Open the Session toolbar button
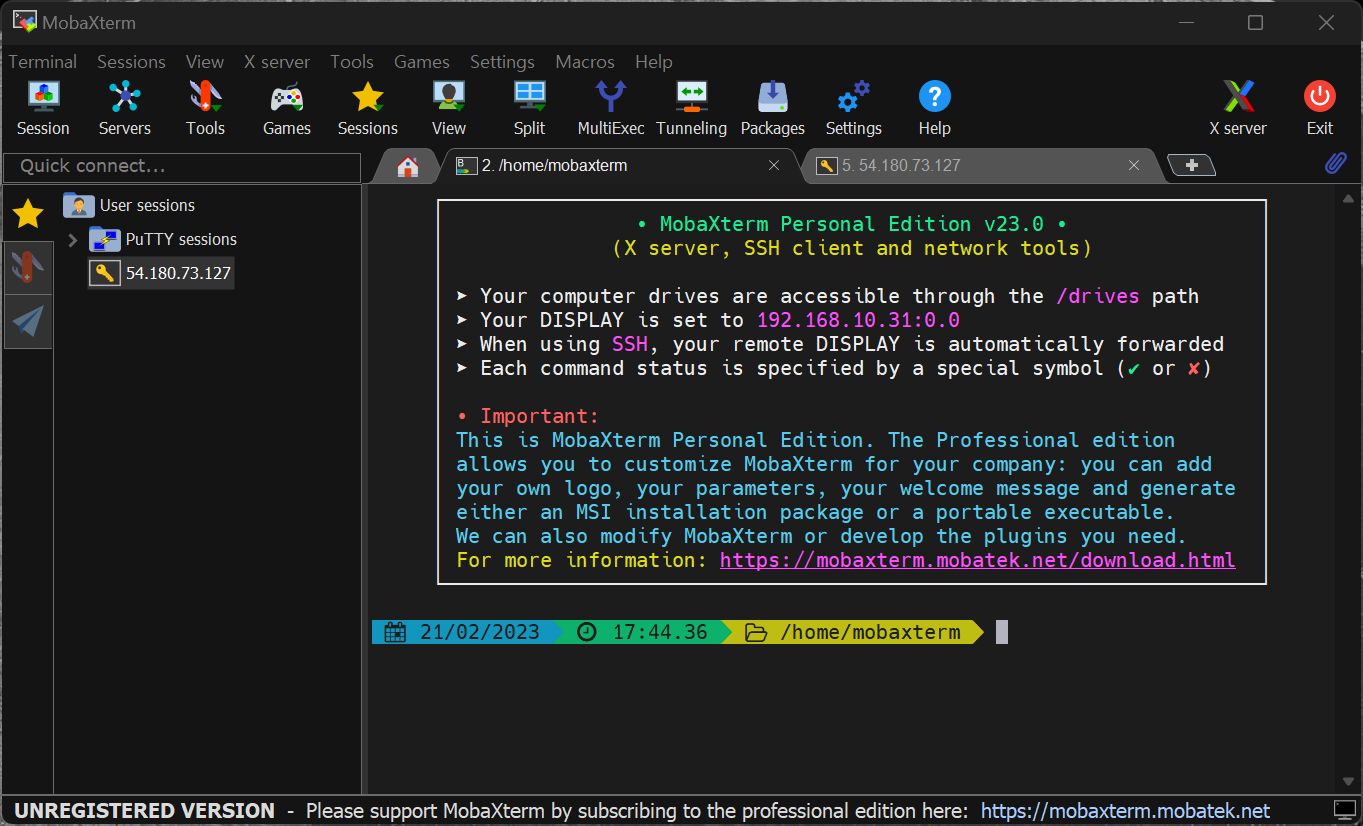 pos(43,108)
